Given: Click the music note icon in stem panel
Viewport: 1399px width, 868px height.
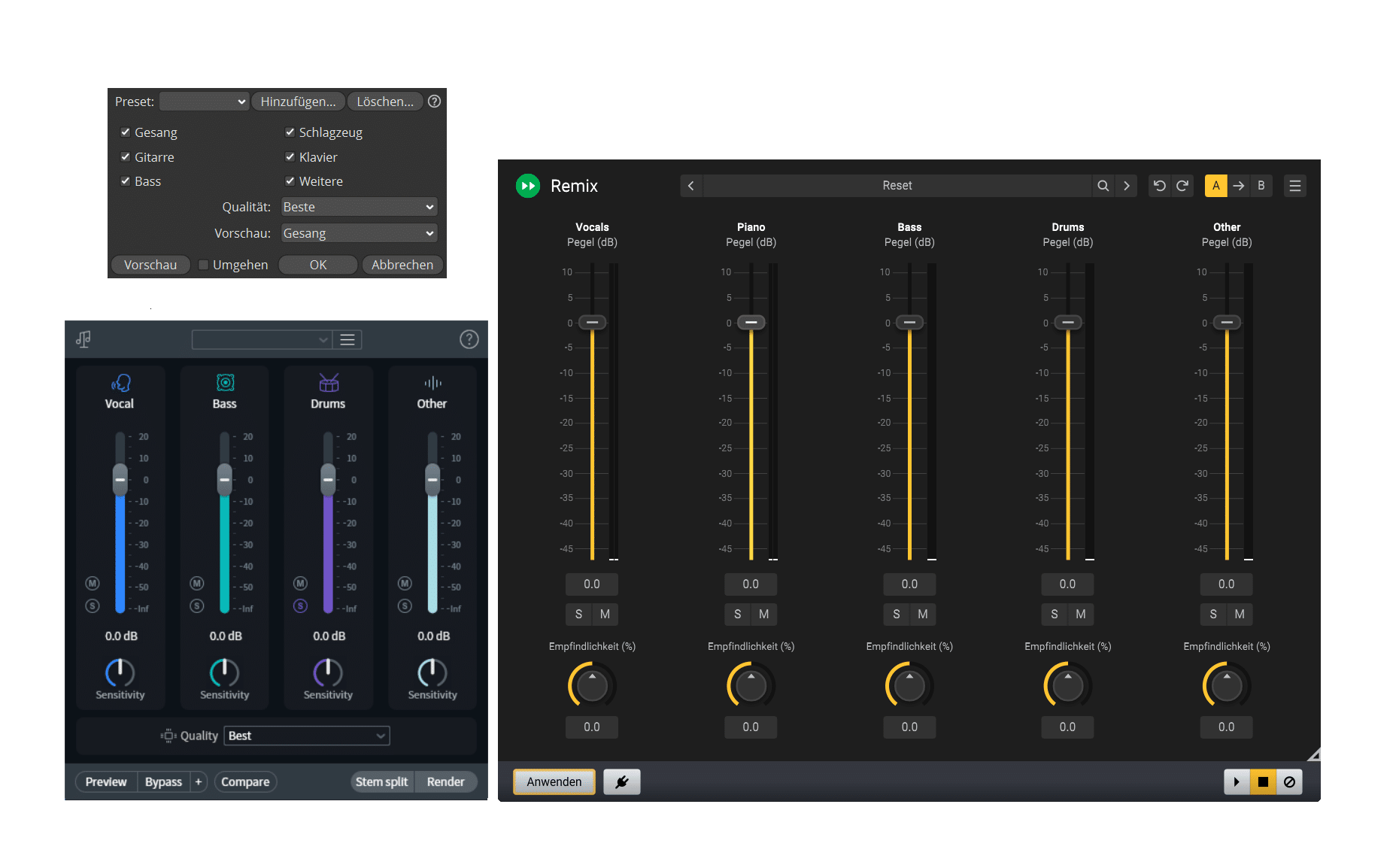Looking at the screenshot, I should point(83,339).
